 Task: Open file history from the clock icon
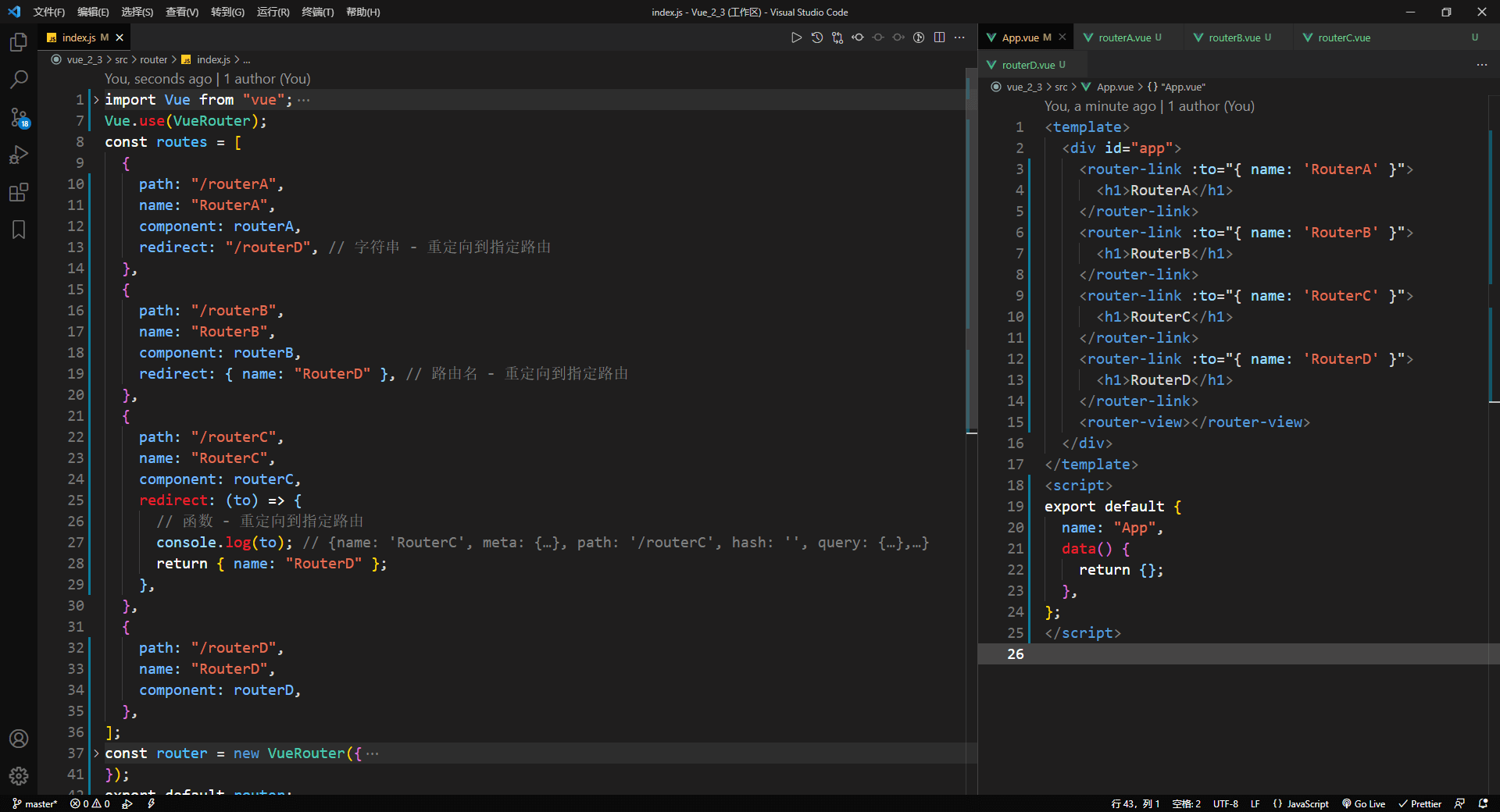click(x=817, y=37)
